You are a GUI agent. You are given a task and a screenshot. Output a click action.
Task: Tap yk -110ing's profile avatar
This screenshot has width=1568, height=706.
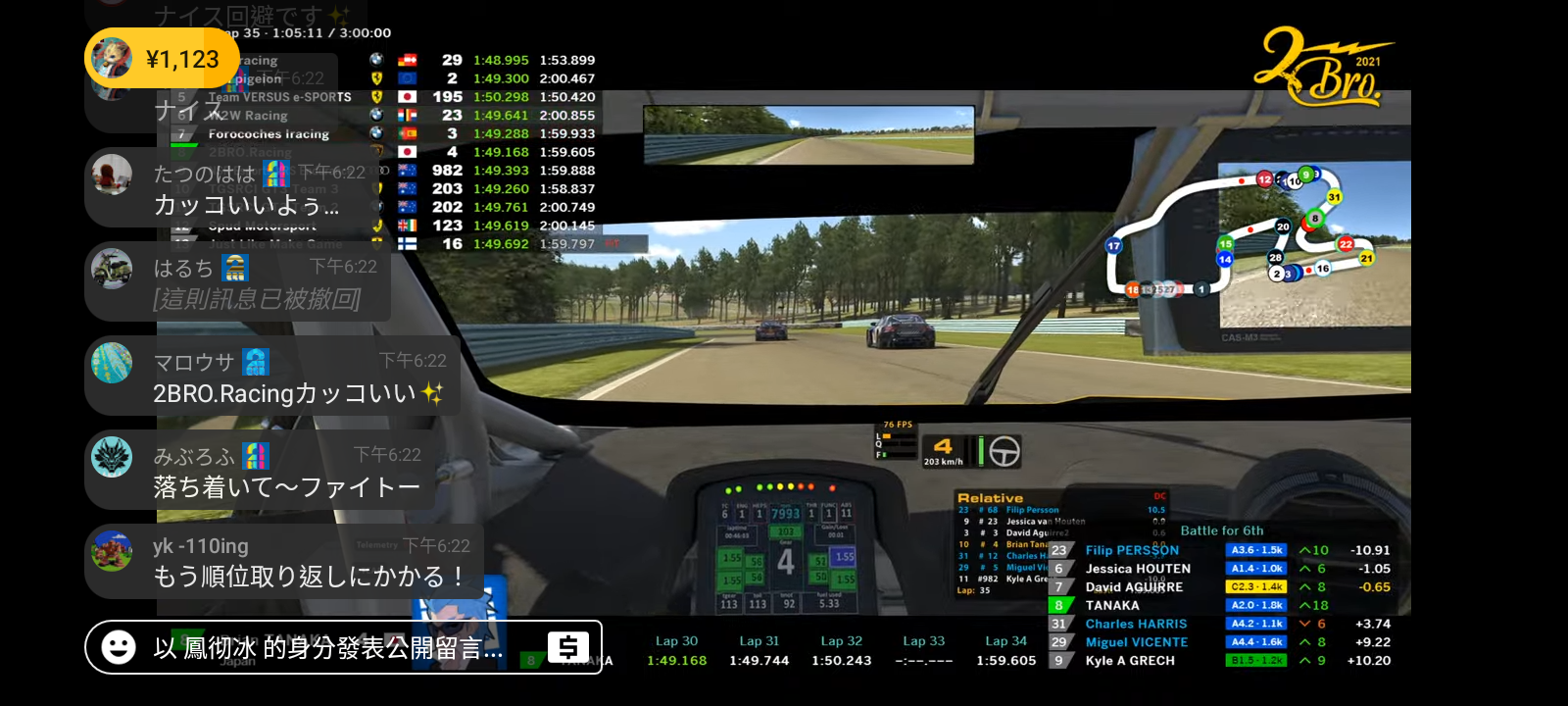point(112,551)
